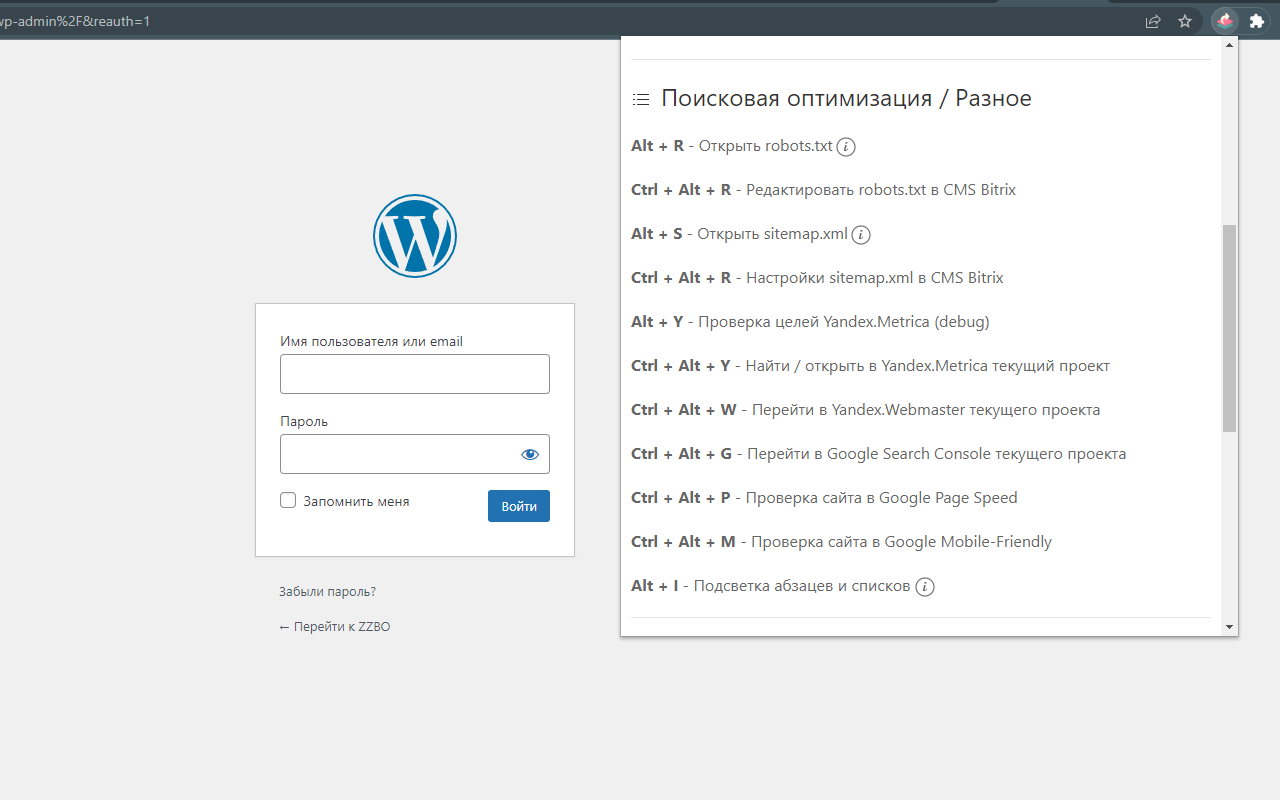This screenshot has width=1280, height=800.
Task: Select Перейти в Google Search Console row
Action: [x=878, y=454]
